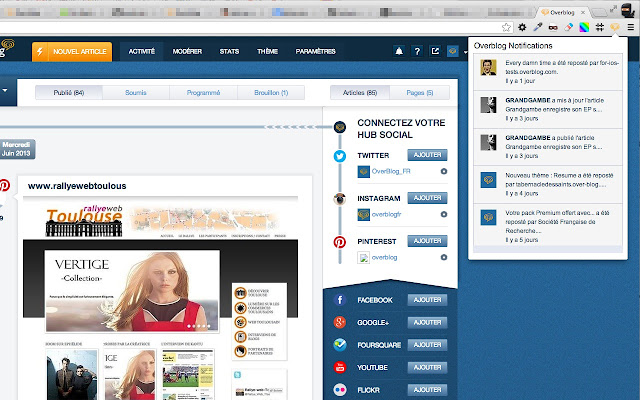Click the Connectez votre hub social logo icon
The height and width of the screenshot is (400, 640).
340,127
